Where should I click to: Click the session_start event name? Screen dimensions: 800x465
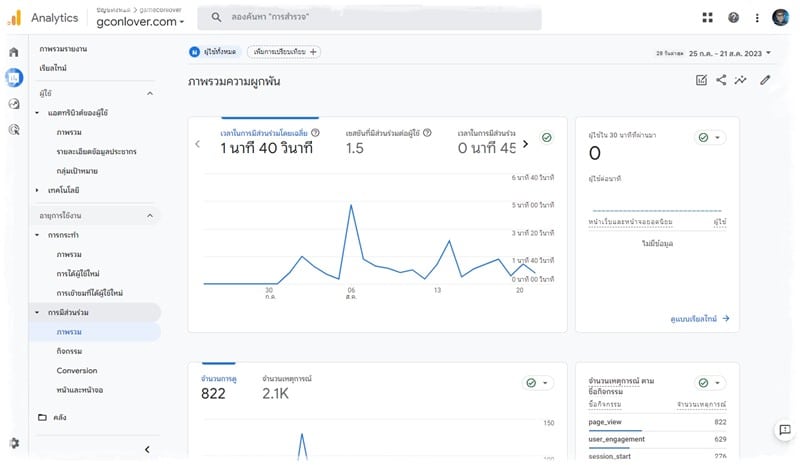610,456
